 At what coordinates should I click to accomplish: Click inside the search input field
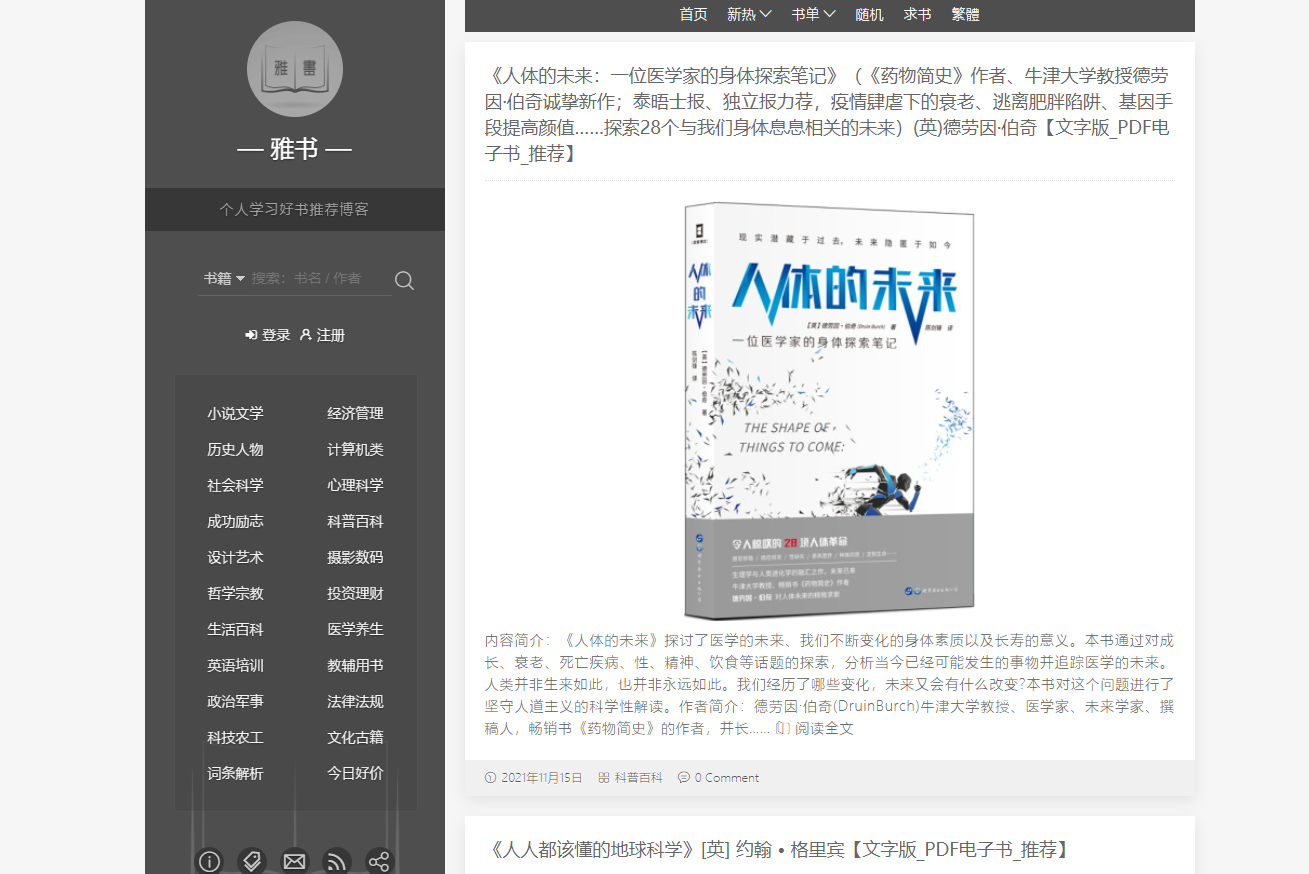(315, 280)
